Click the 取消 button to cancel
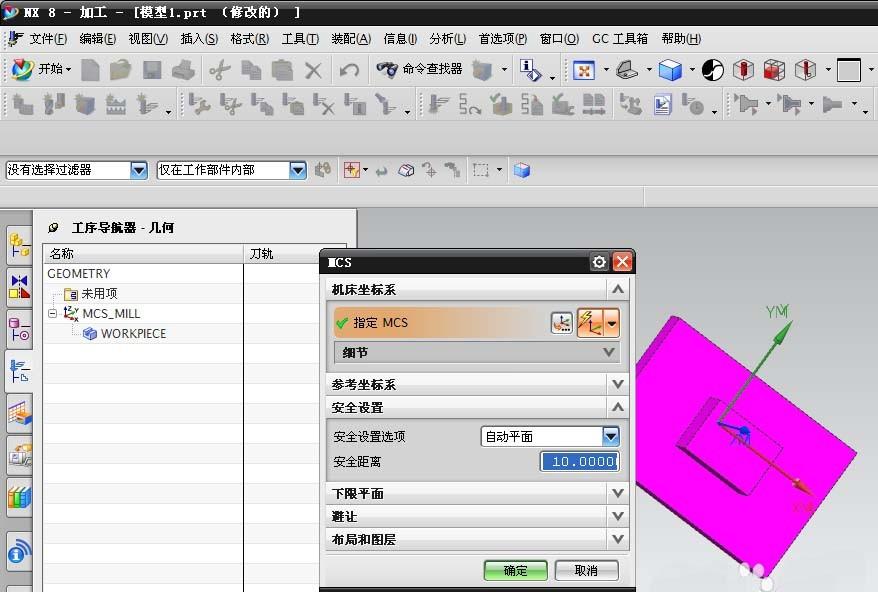The height and width of the screenshot is (592, 878). pos(586,570)
